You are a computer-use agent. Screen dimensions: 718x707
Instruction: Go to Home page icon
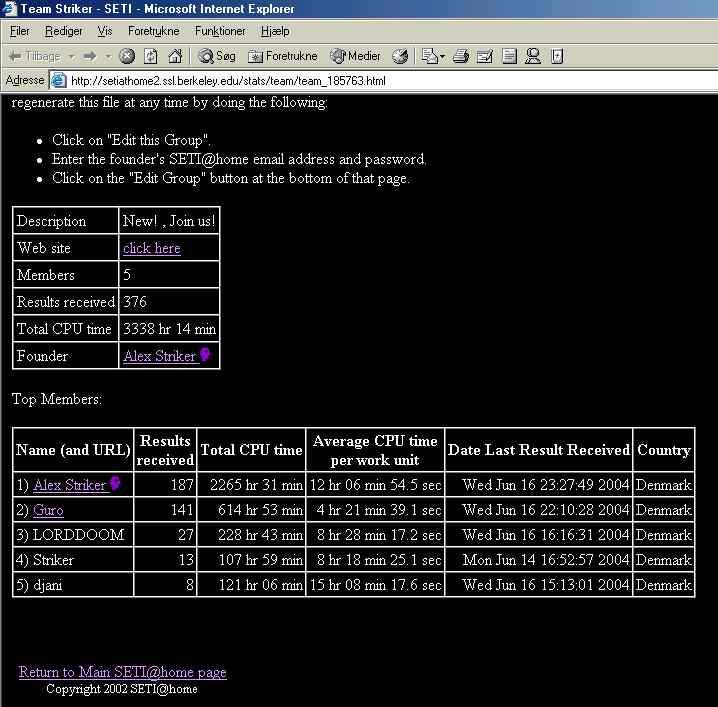click(175, 56)
